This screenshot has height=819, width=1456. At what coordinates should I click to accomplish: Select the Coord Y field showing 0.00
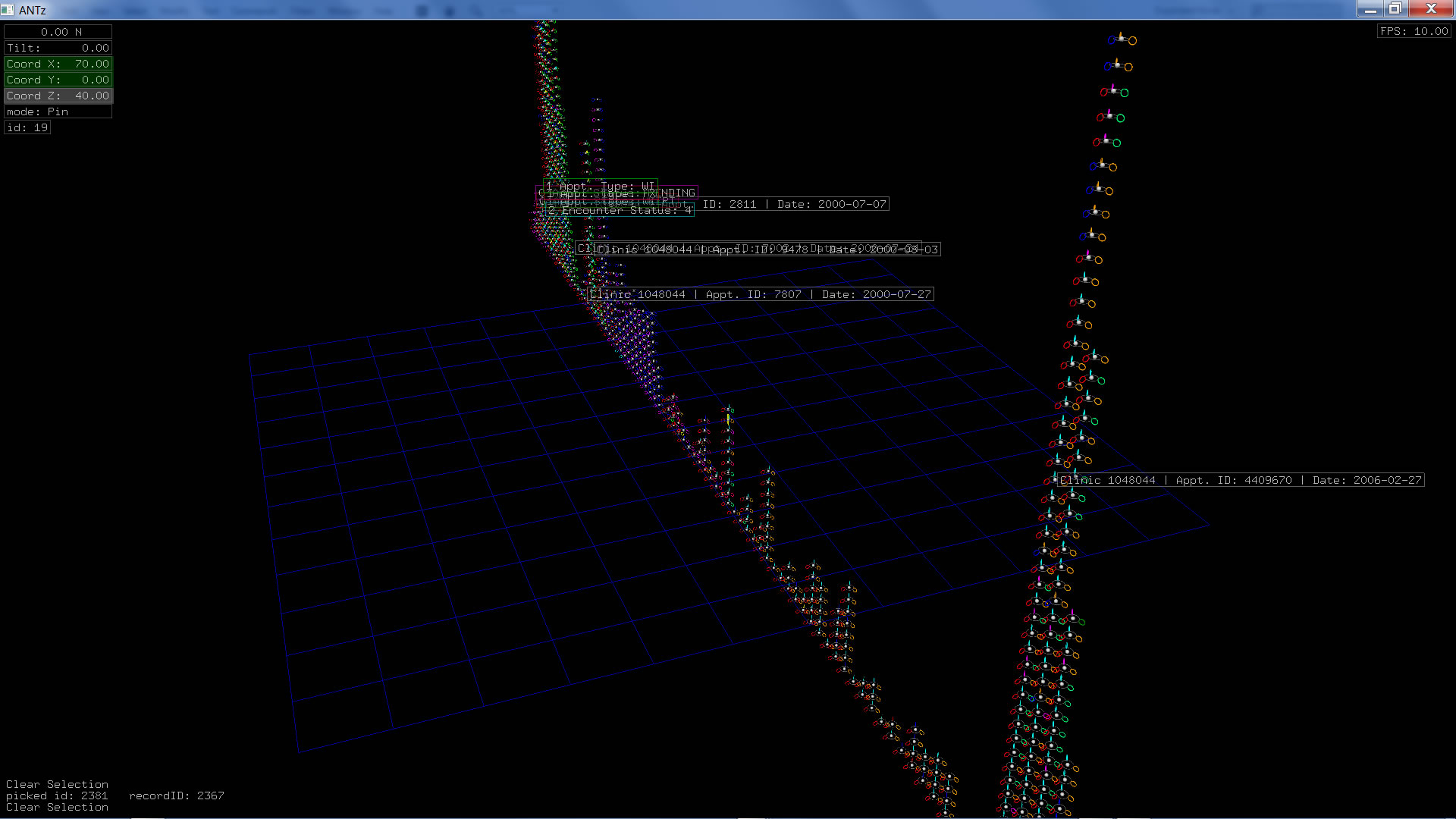[x=58, y=80]
